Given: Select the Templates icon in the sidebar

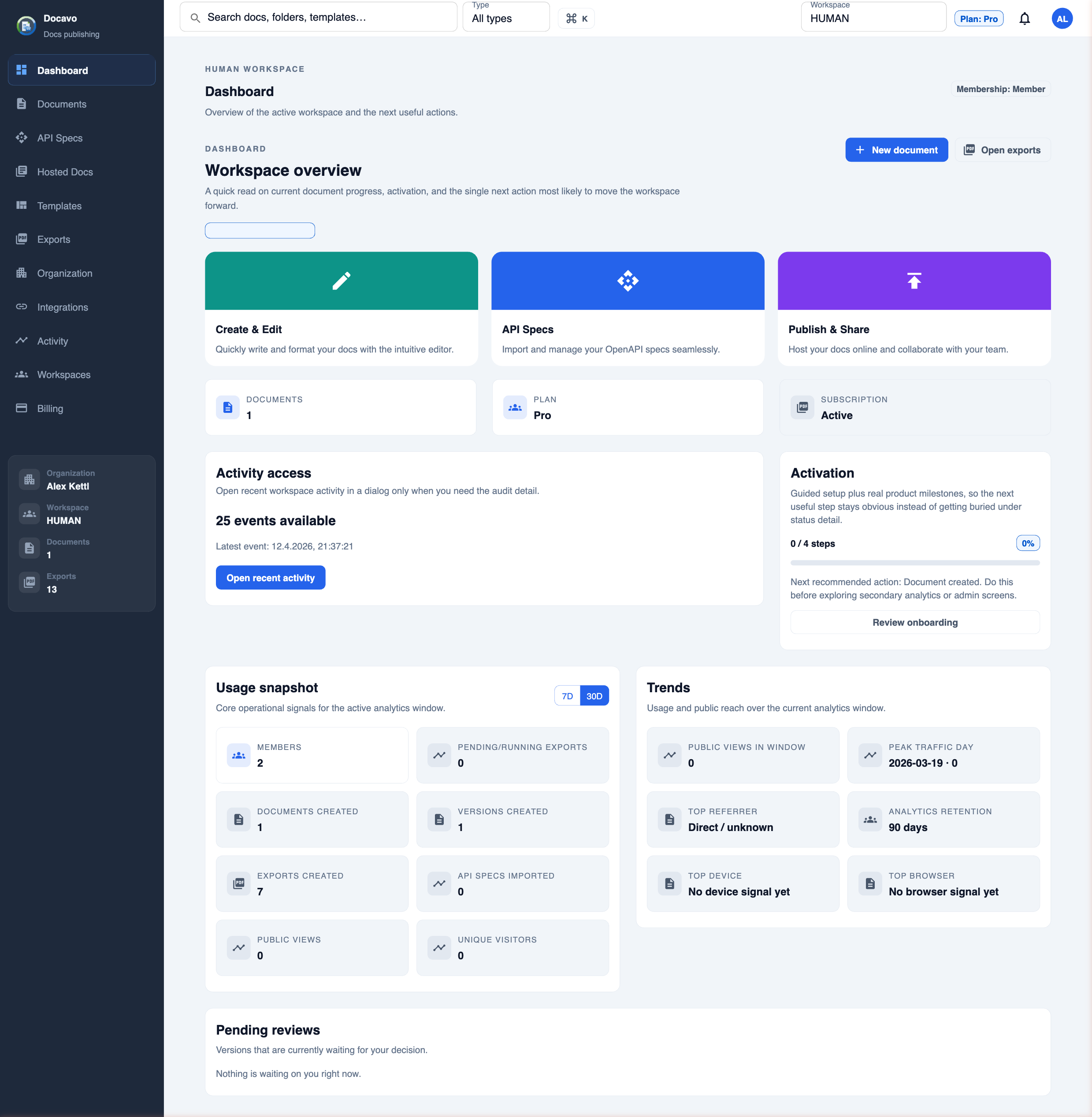Looking at the screenshot, I should point(22,205).
